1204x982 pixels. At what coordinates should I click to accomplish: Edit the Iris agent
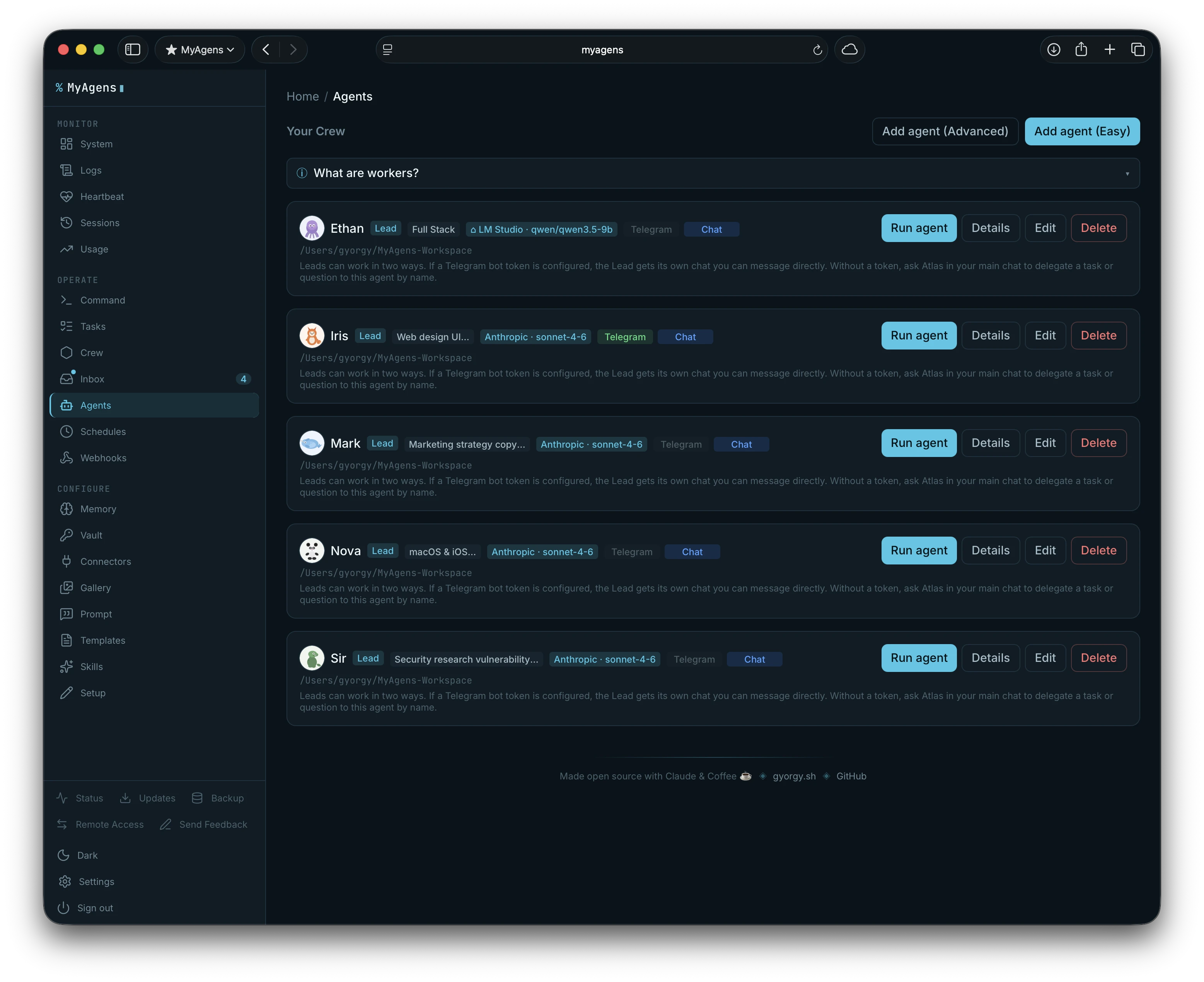click(1045, 336)
